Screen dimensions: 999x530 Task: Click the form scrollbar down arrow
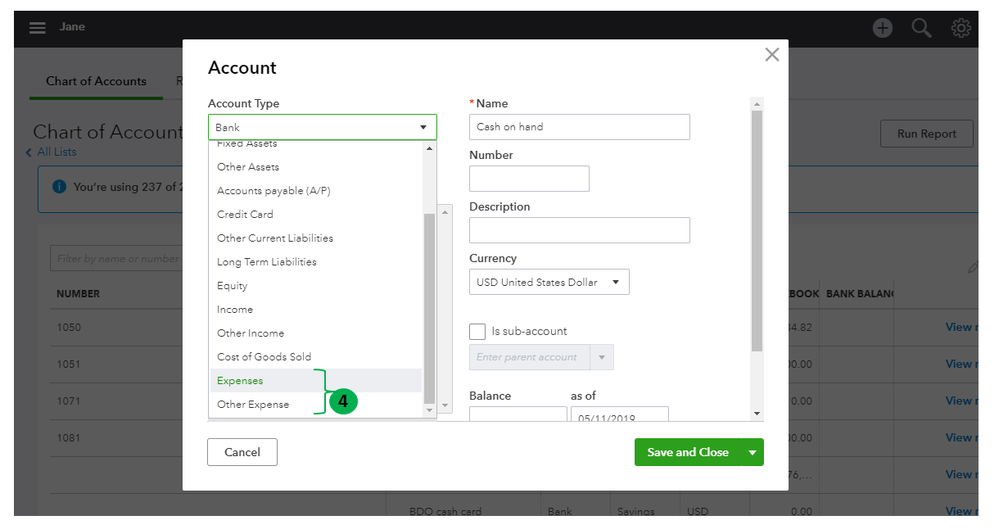757,414
